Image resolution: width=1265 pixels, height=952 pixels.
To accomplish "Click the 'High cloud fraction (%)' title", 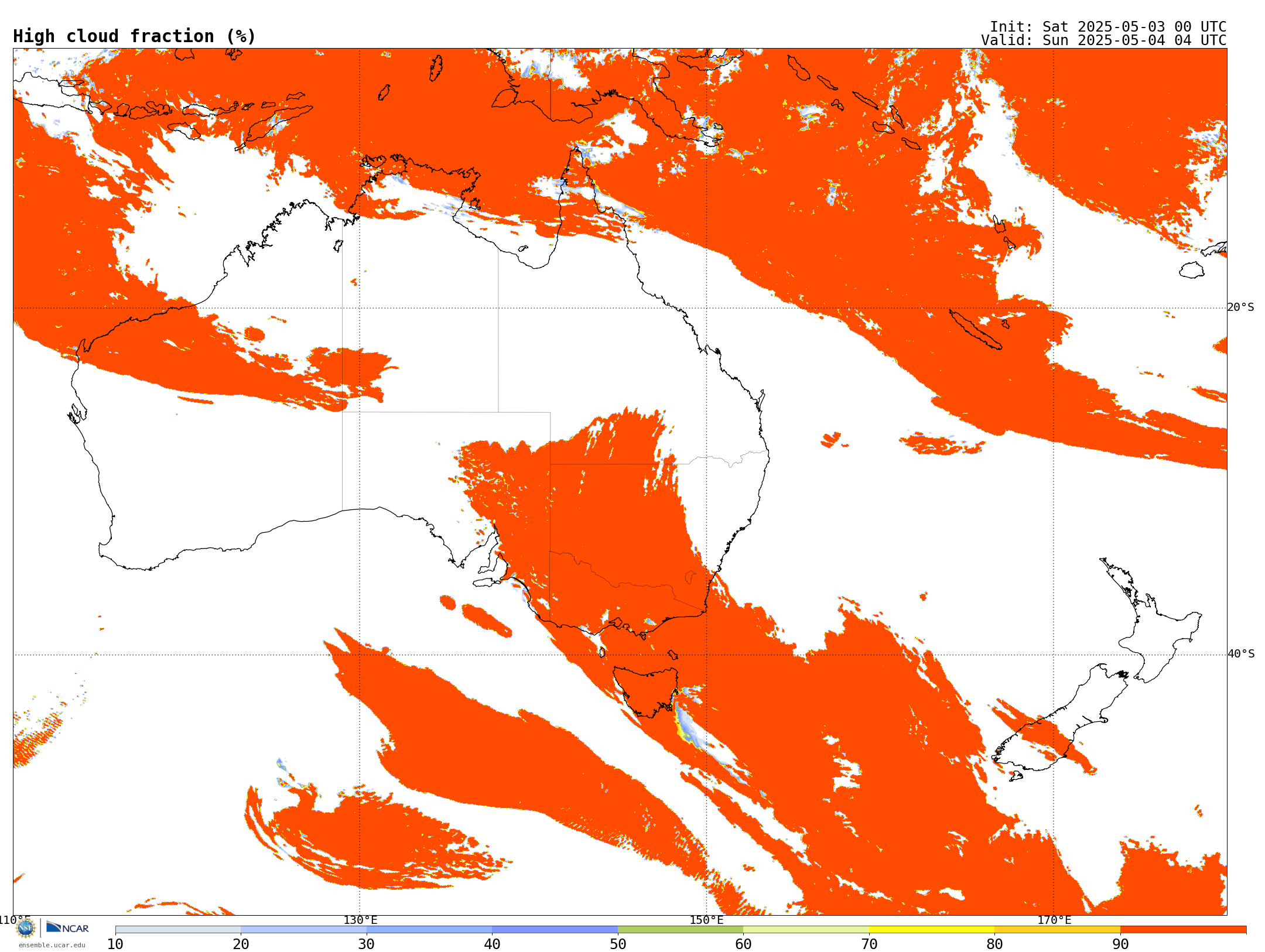I will click(135, 36).
